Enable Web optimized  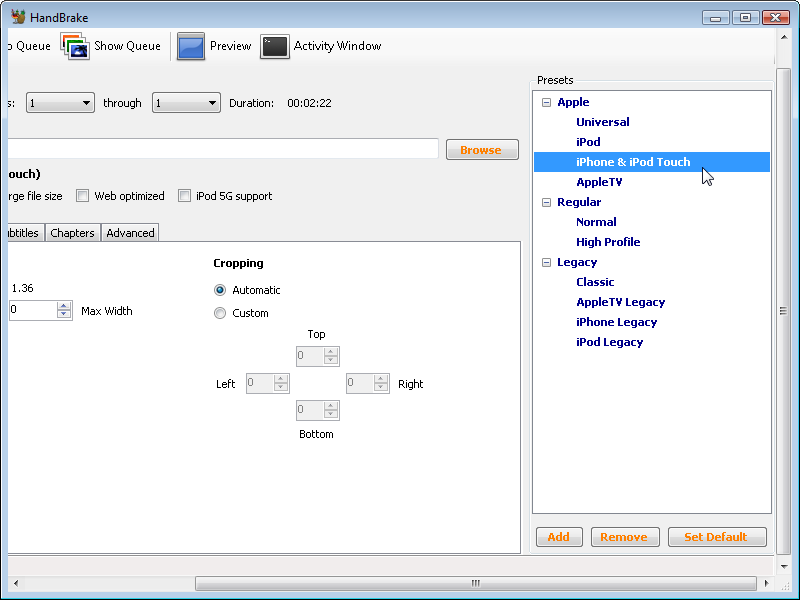83,195
